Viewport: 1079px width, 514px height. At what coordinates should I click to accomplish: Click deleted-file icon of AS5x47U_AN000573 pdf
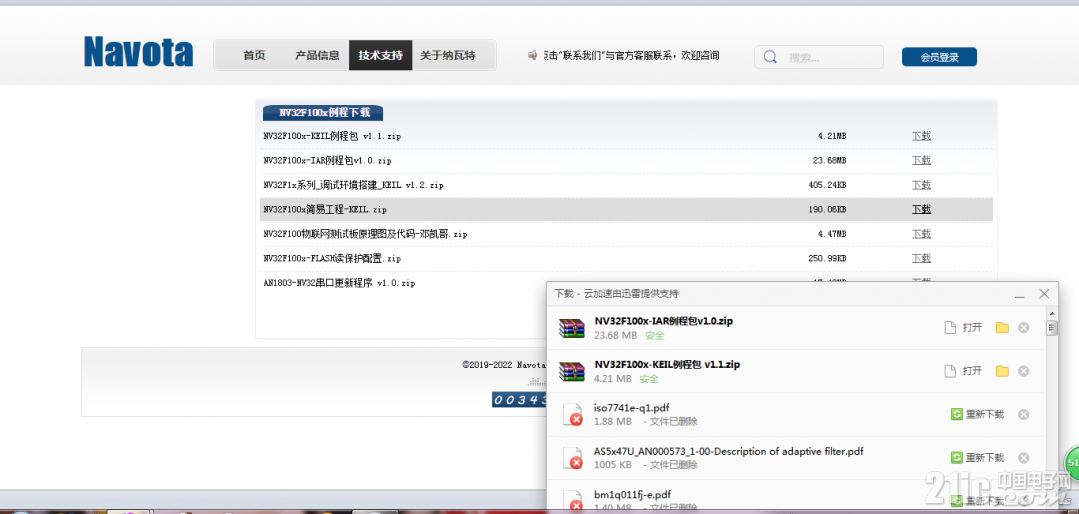tap(573, 458)
